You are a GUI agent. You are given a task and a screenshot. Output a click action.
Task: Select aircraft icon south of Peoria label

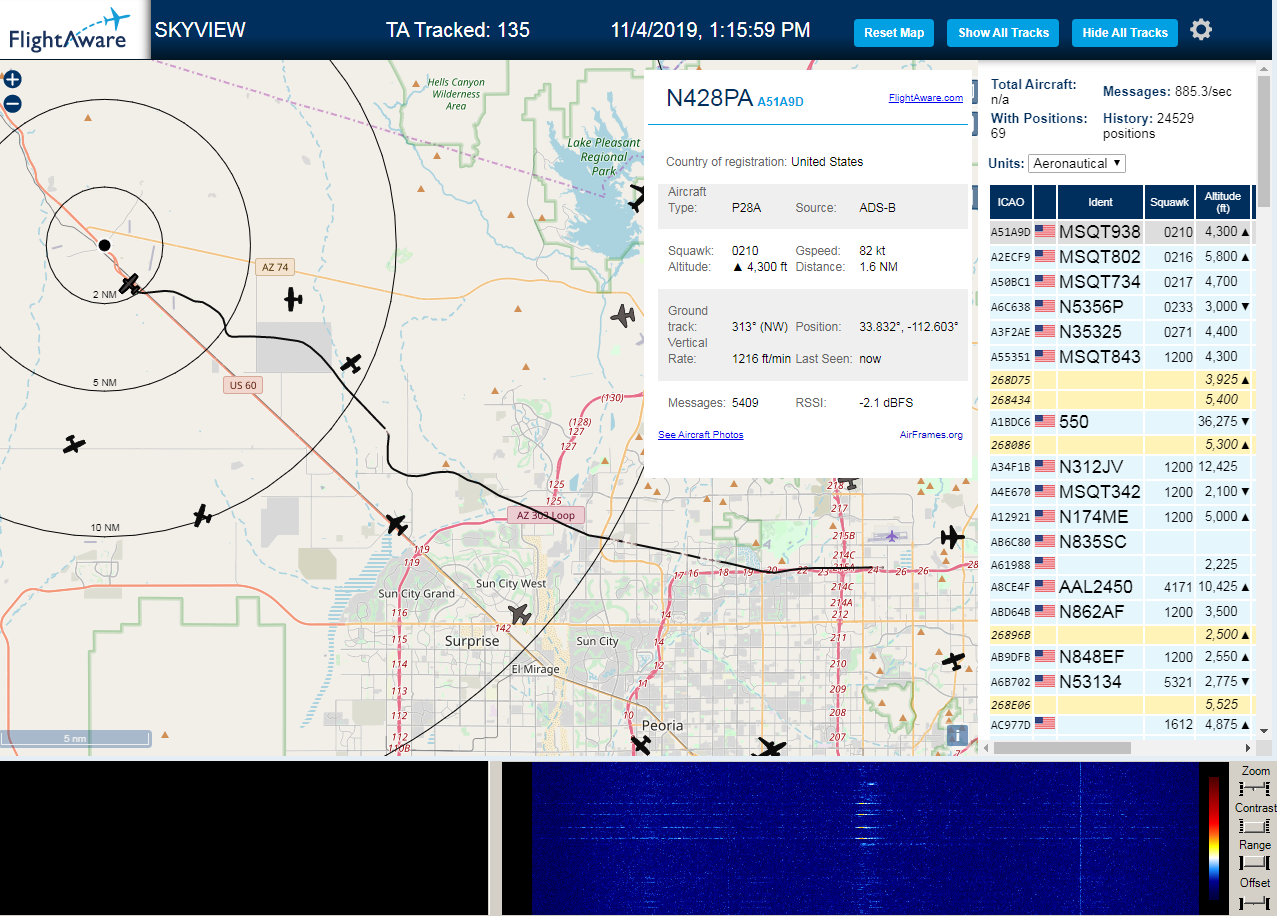[x=641, y=745]
